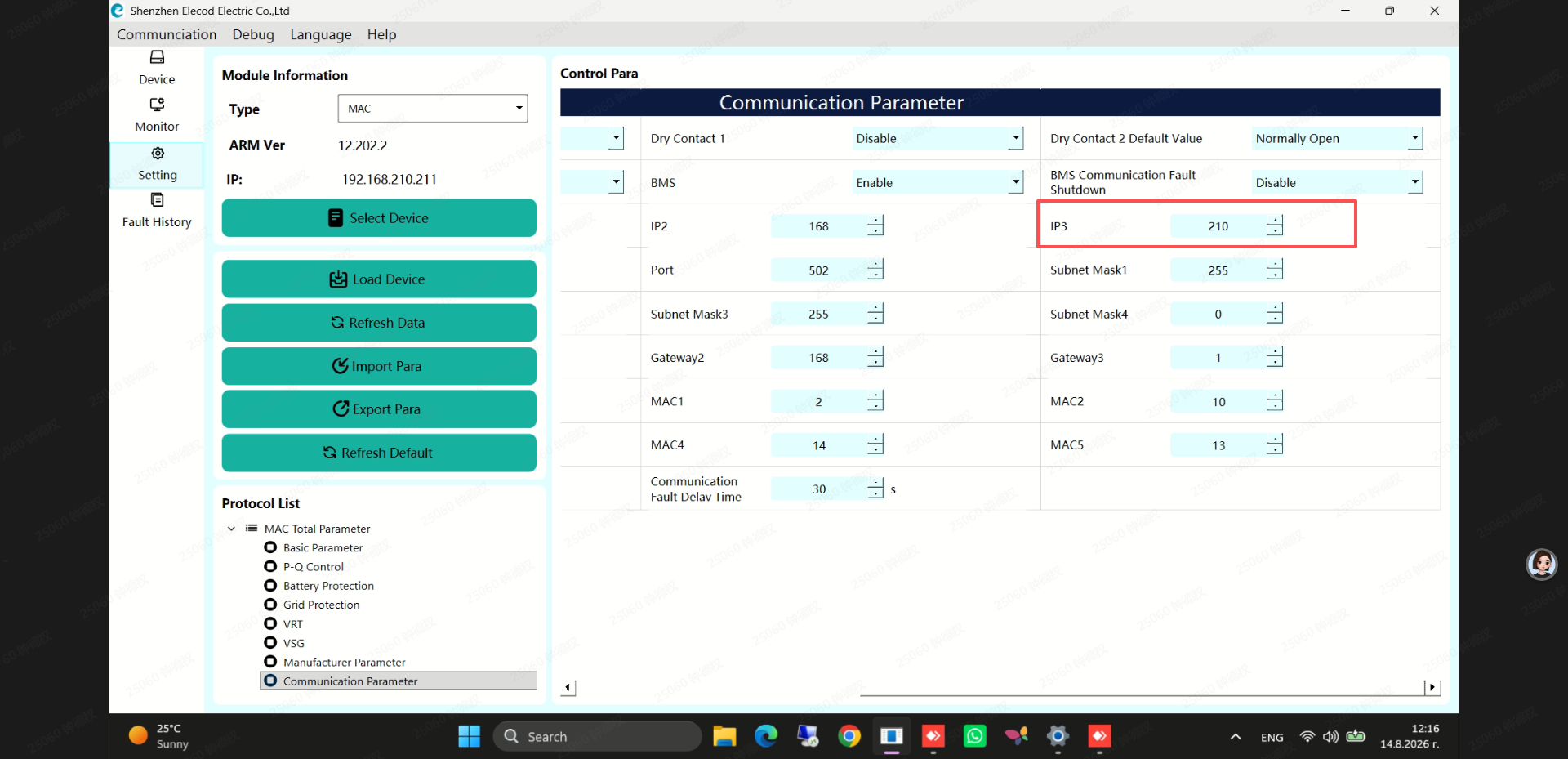
Task: Open the Fault History page
Action: [157, 211]
